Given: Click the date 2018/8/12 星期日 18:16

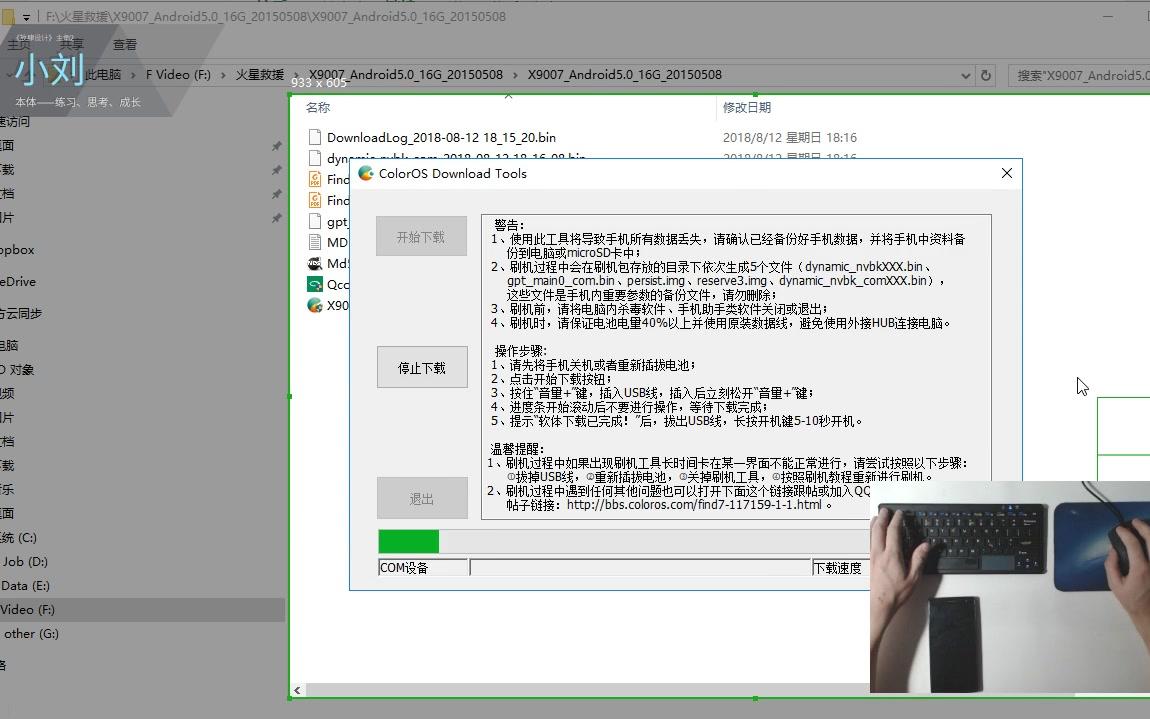Looking at the screenshot, I should click(790, 137).
